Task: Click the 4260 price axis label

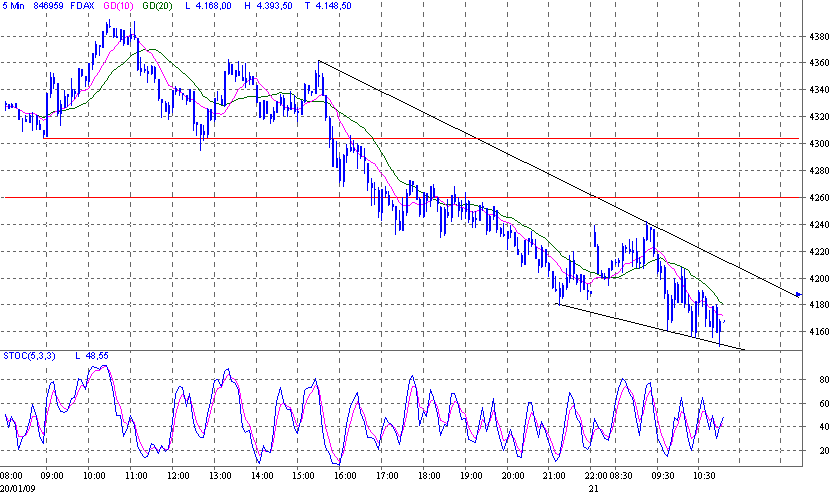Action: (x=819, y=198)
